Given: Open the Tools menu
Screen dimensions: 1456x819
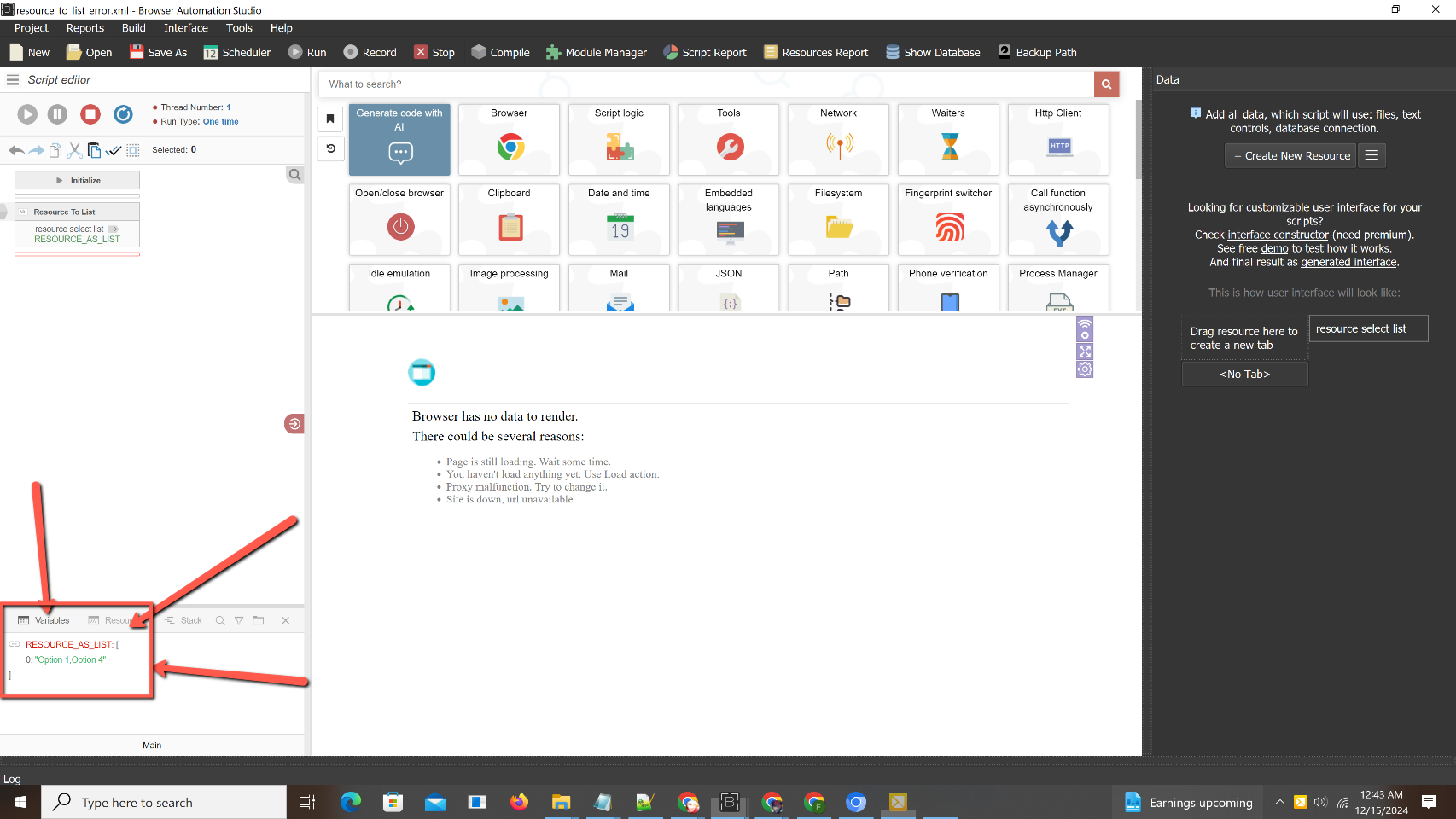Looking at the screenshot, I should click(239, 27).
